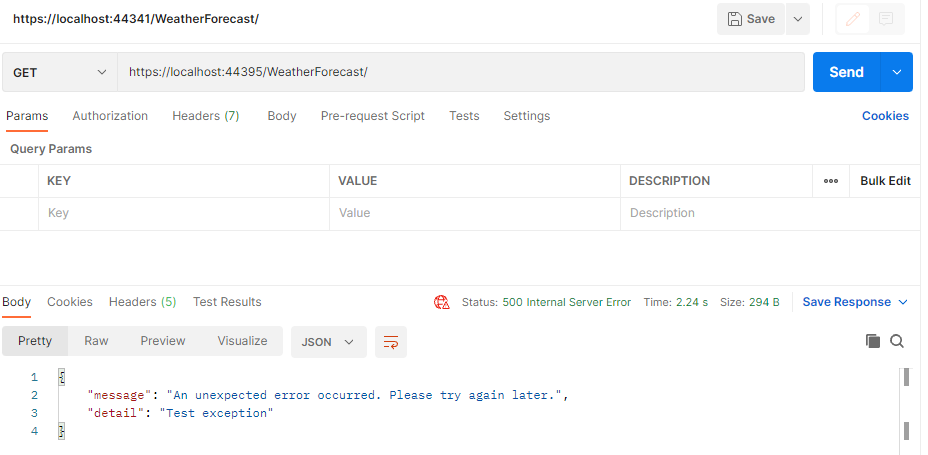The height and width of the screenshot is (455, 928).
Task: Open the Cookies link
Action: click(x=885, y=116)
